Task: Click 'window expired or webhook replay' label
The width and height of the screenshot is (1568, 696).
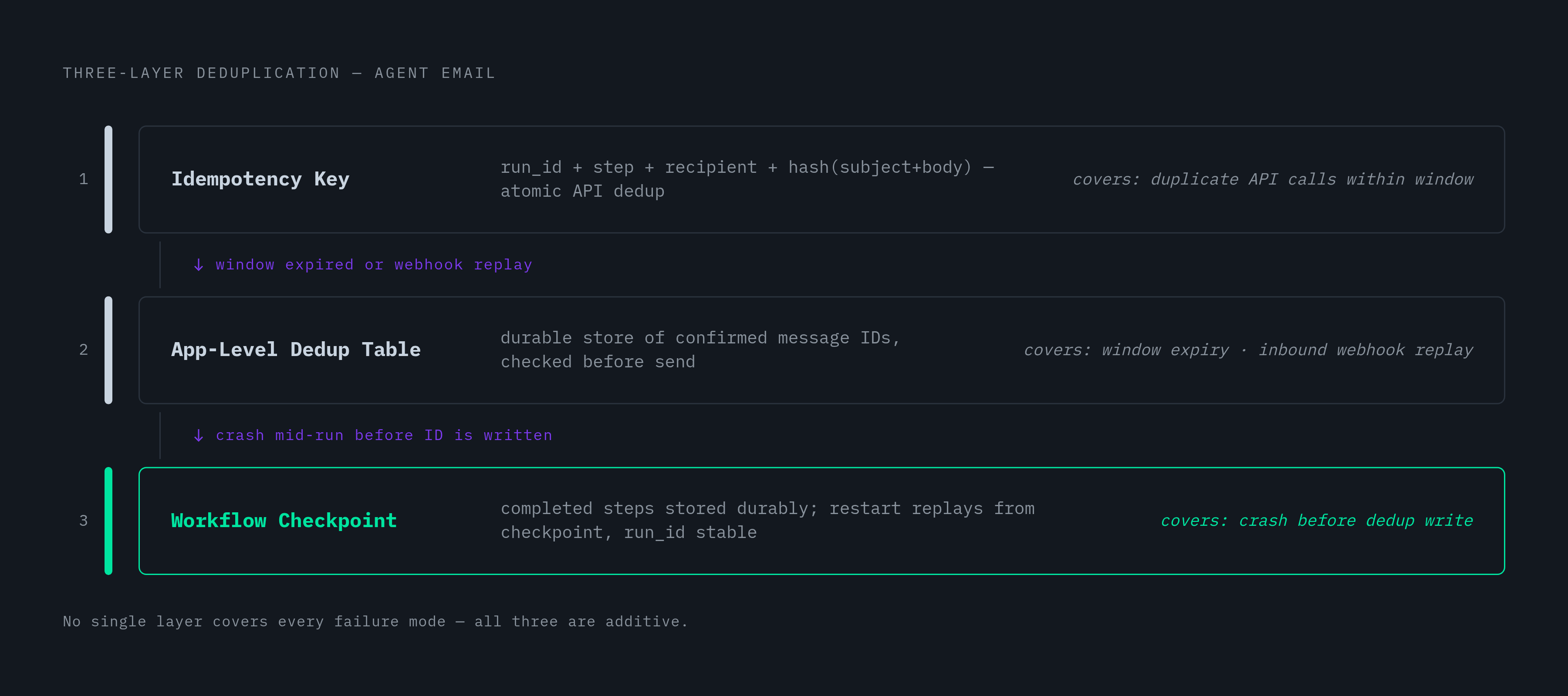Action: tap(374, 265)
